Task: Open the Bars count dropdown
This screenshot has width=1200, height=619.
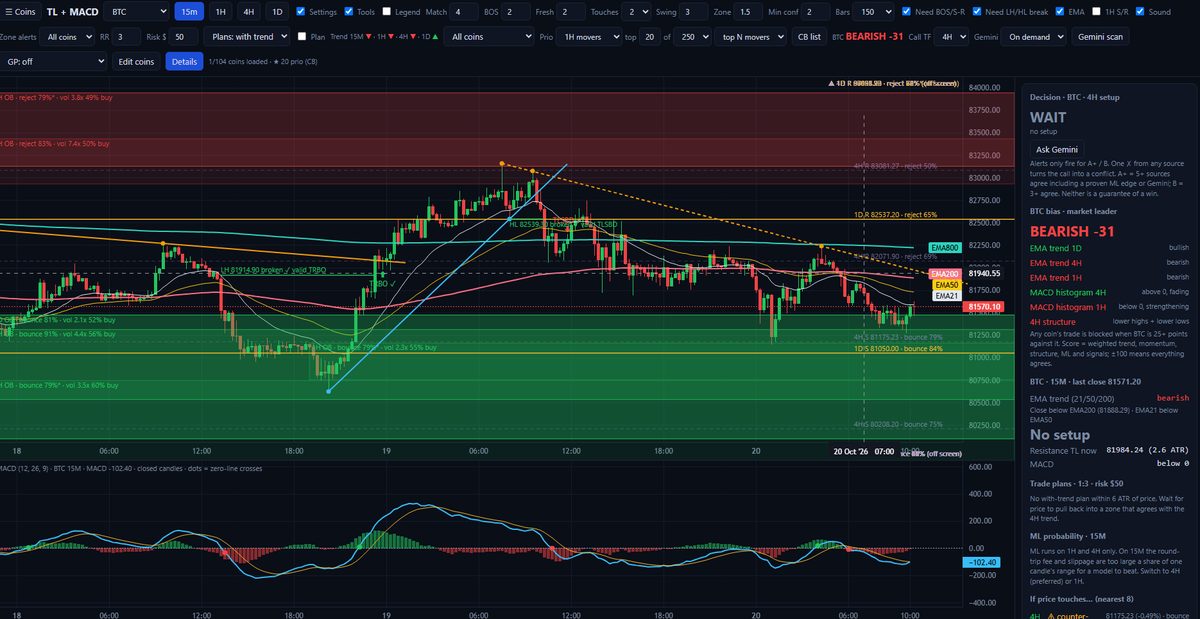Action: (875, 12)
